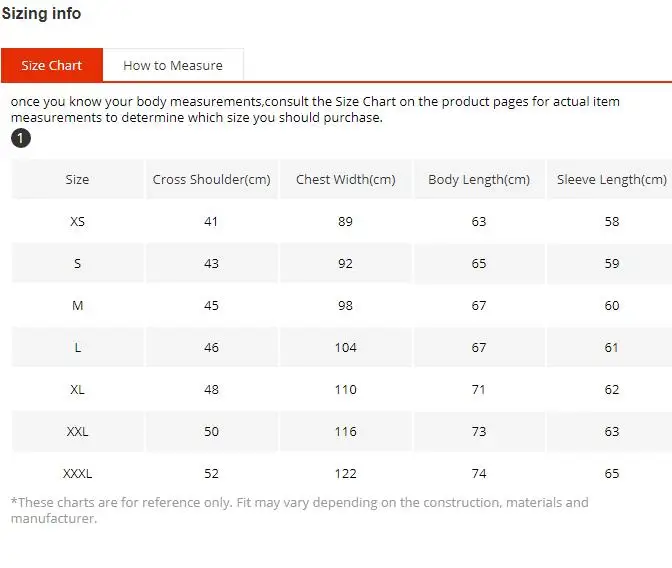Click the Sleeve Length(cm) column header

(x=612, y=179)
